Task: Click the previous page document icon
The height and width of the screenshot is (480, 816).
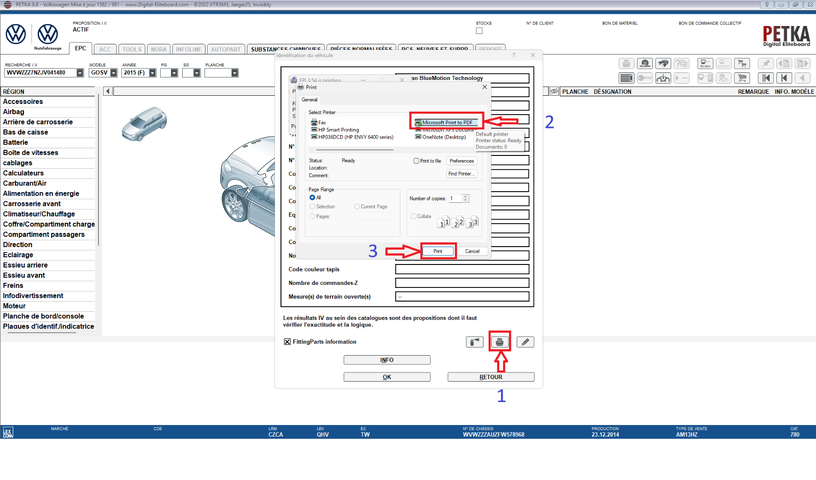Action: pos(784,64)
